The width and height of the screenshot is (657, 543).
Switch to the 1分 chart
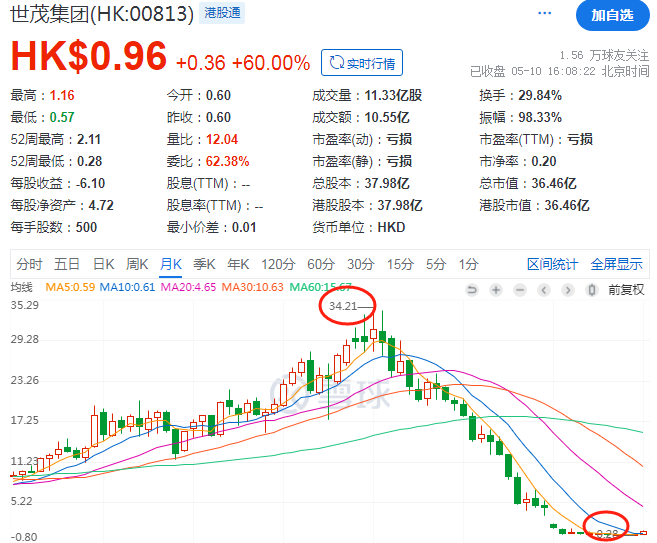coord(468,264)
